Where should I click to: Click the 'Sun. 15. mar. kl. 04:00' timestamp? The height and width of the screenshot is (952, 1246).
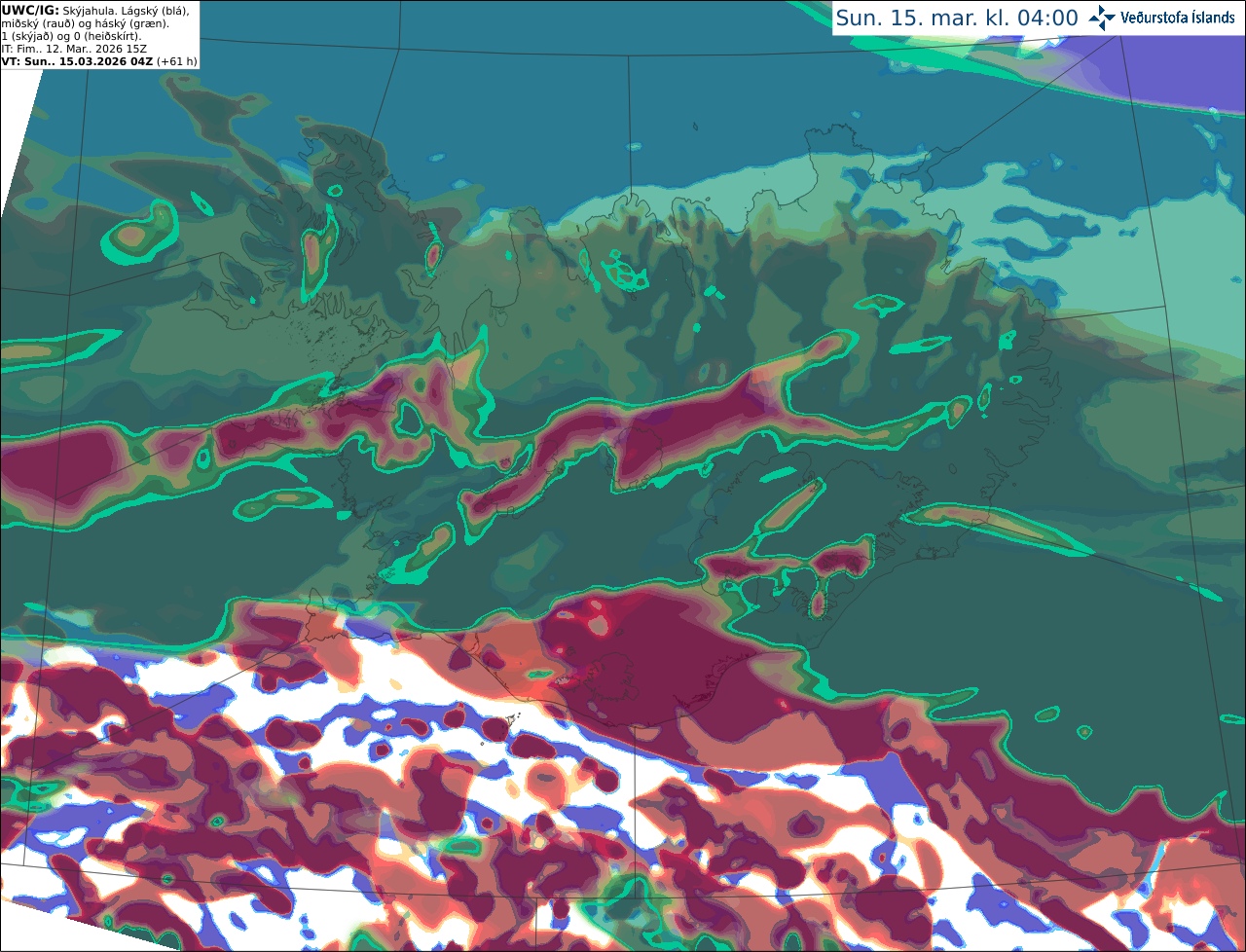[957, 18]
